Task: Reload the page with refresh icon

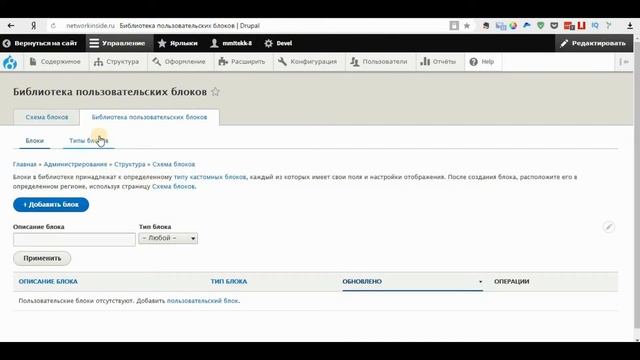Action: point(53,26)
